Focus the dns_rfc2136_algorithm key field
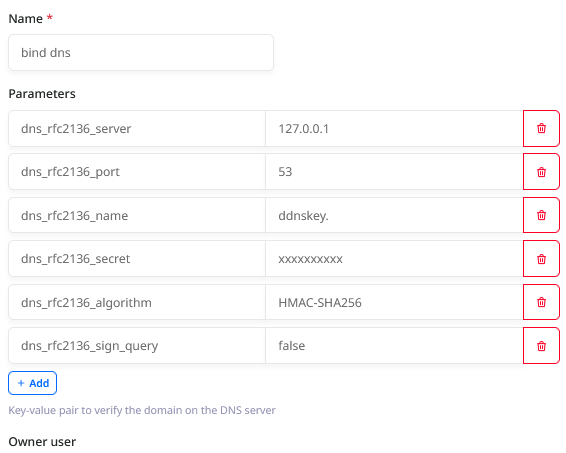 tap(137, 302)
